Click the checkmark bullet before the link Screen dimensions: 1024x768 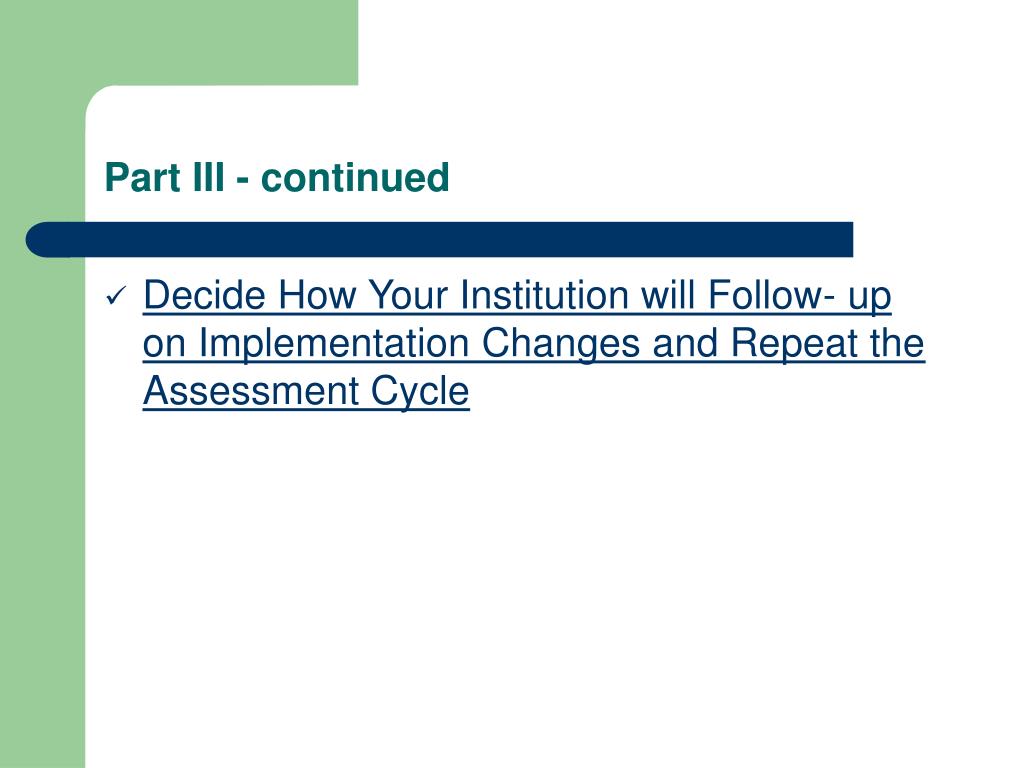(115, 297)
